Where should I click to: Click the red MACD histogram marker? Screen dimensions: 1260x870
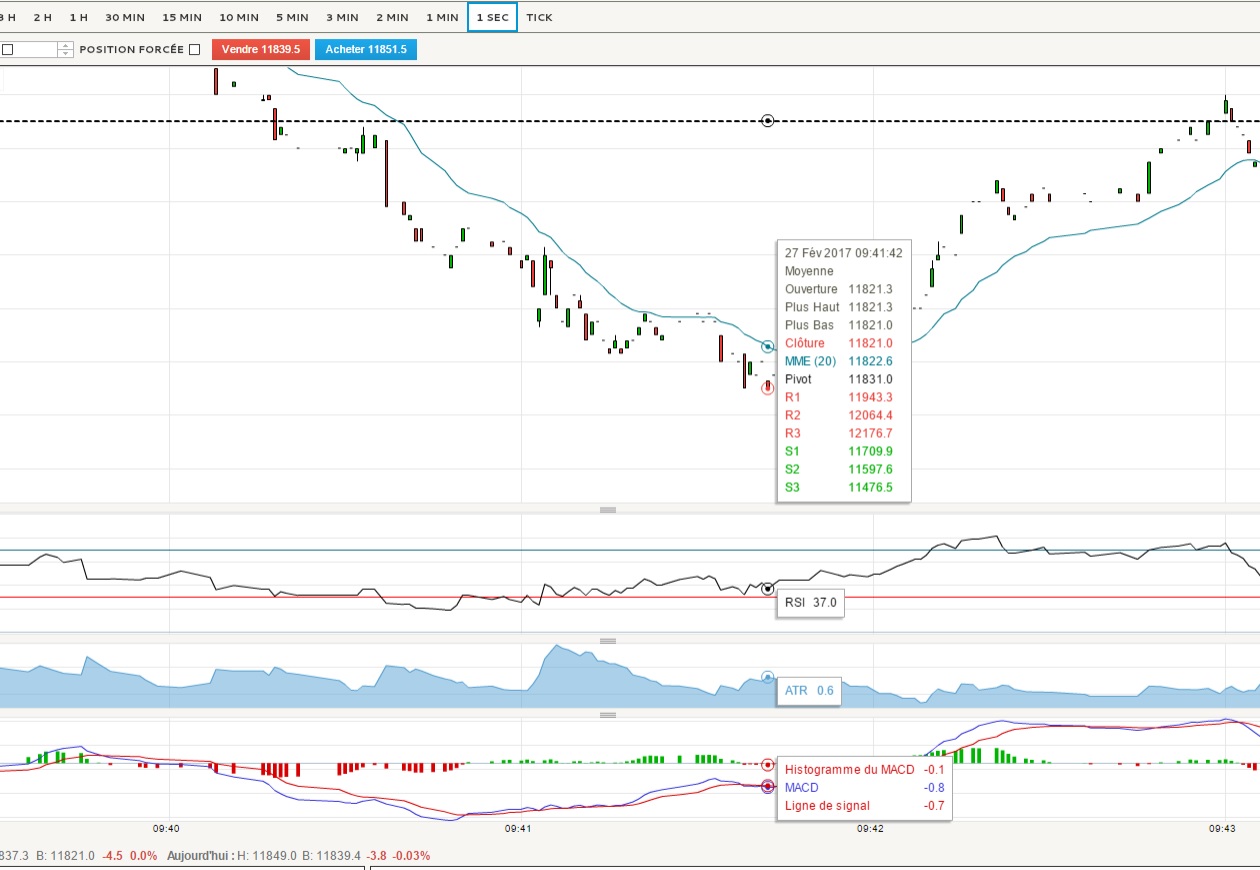pyautogui.click(x=768, y=764)
